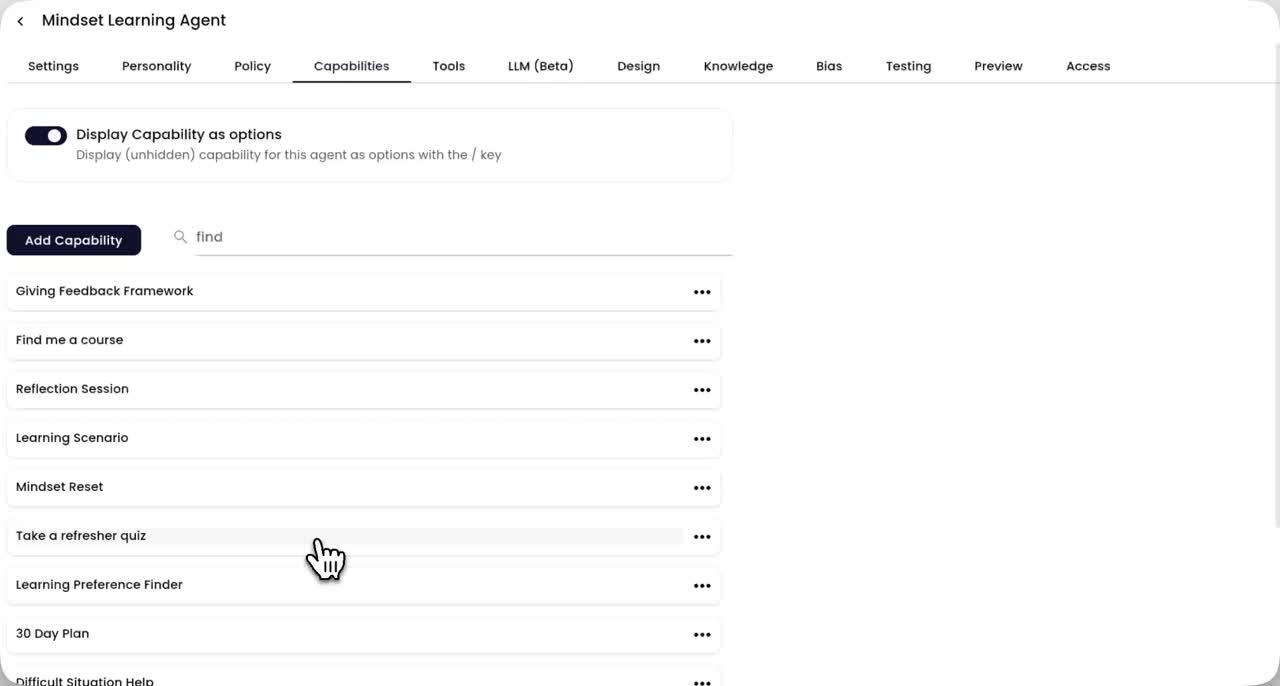
Task: Click the page vertical scrollbar
Action: tap(1275, 285)
